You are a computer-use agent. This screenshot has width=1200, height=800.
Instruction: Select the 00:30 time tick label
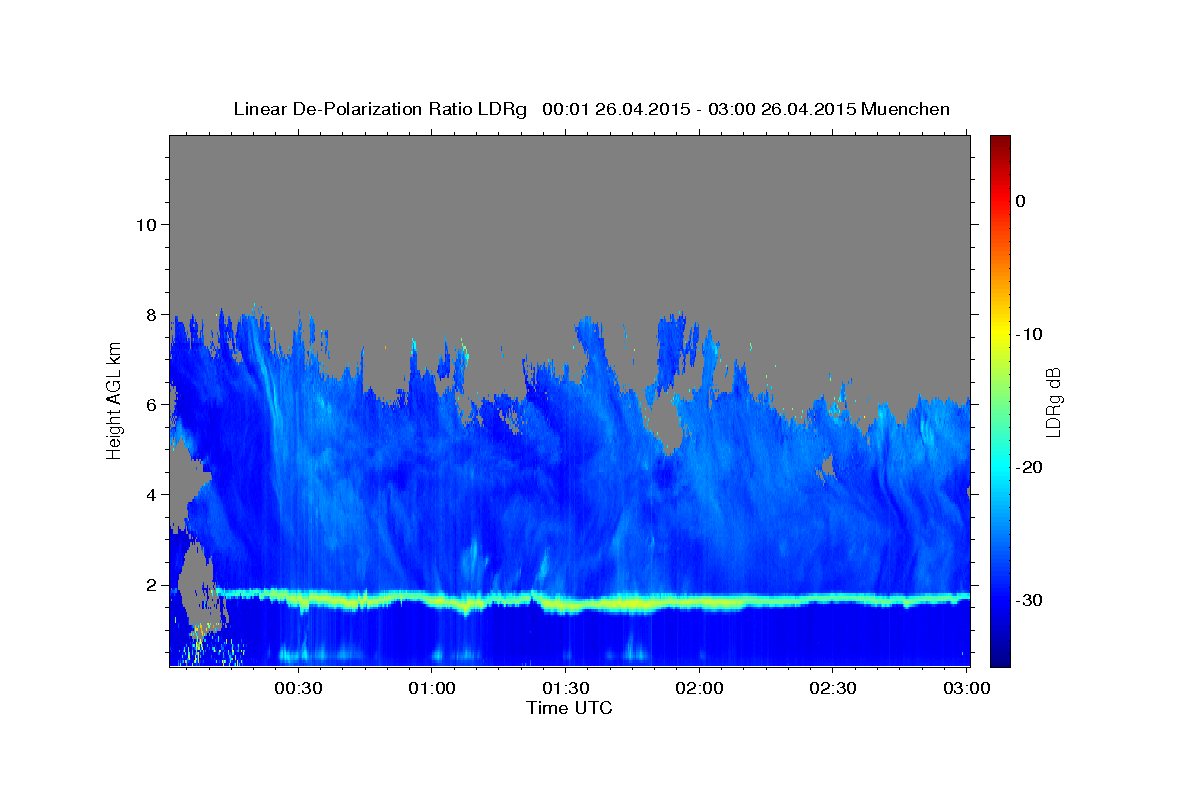tap(298, 689)
